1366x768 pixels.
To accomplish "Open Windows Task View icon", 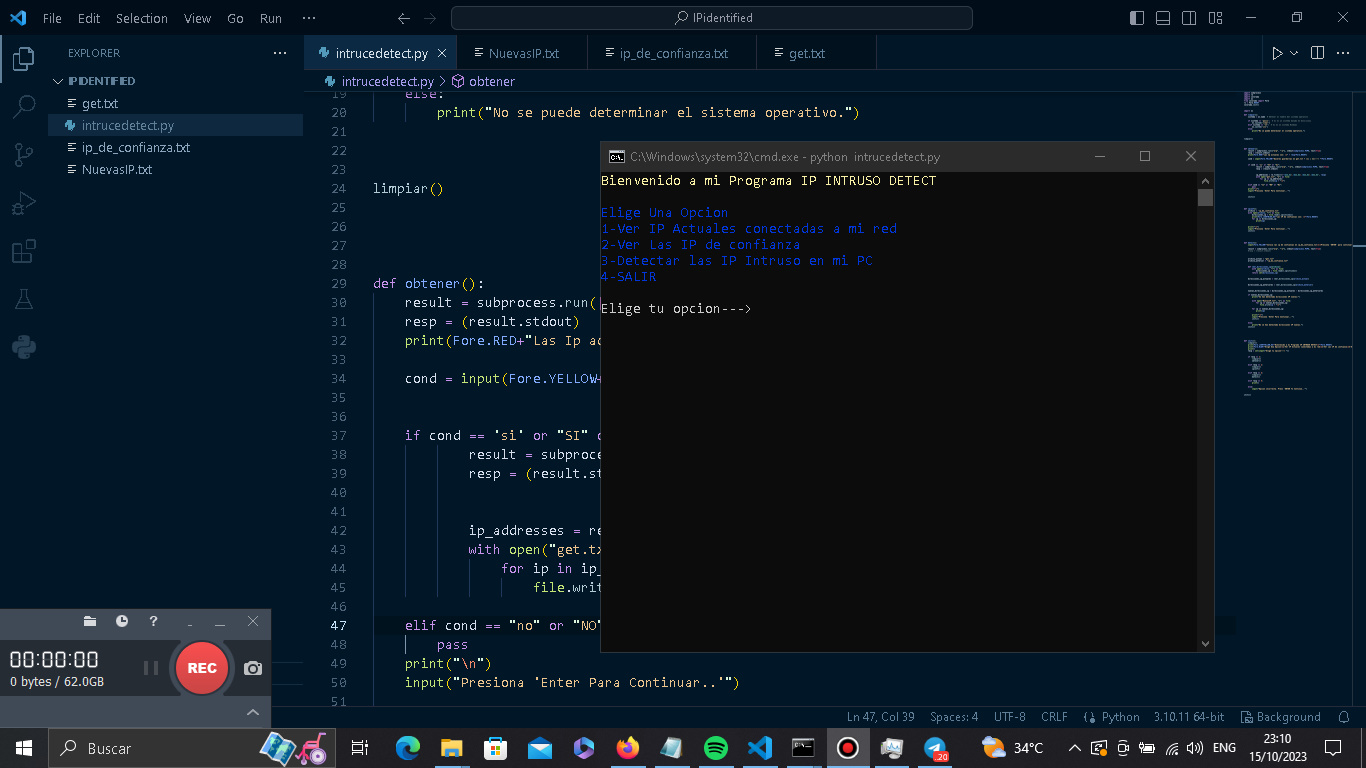I will click(361, 748).
